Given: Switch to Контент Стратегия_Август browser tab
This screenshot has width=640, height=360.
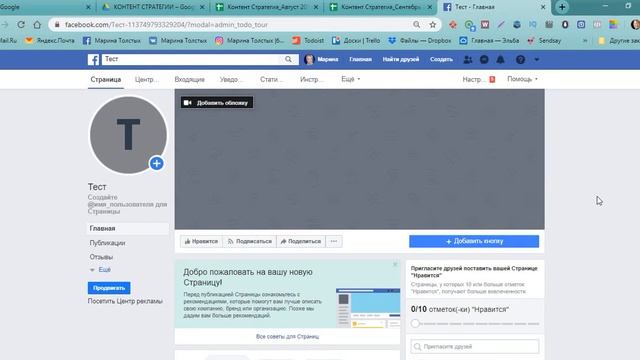Looking at the screenshot, I should pyautogui.click(x=267, y=7).
